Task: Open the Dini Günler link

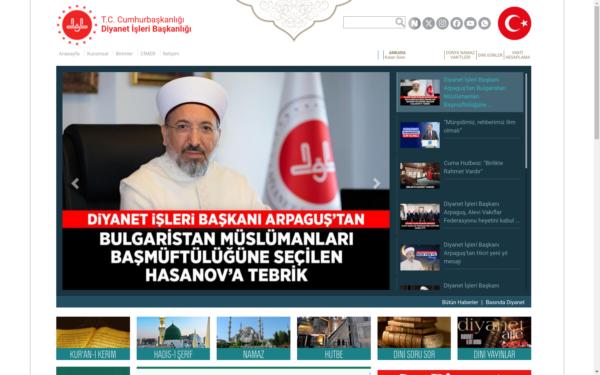Action: 490,55
